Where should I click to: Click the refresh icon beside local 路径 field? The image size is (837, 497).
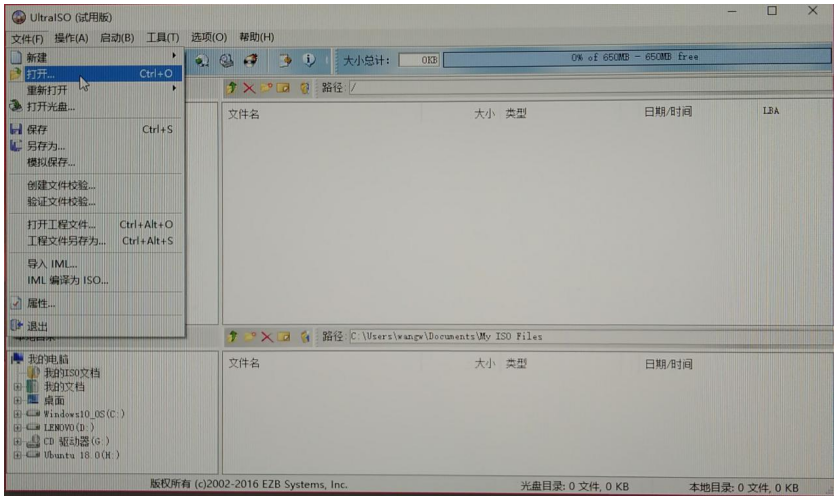click(305, 336)
